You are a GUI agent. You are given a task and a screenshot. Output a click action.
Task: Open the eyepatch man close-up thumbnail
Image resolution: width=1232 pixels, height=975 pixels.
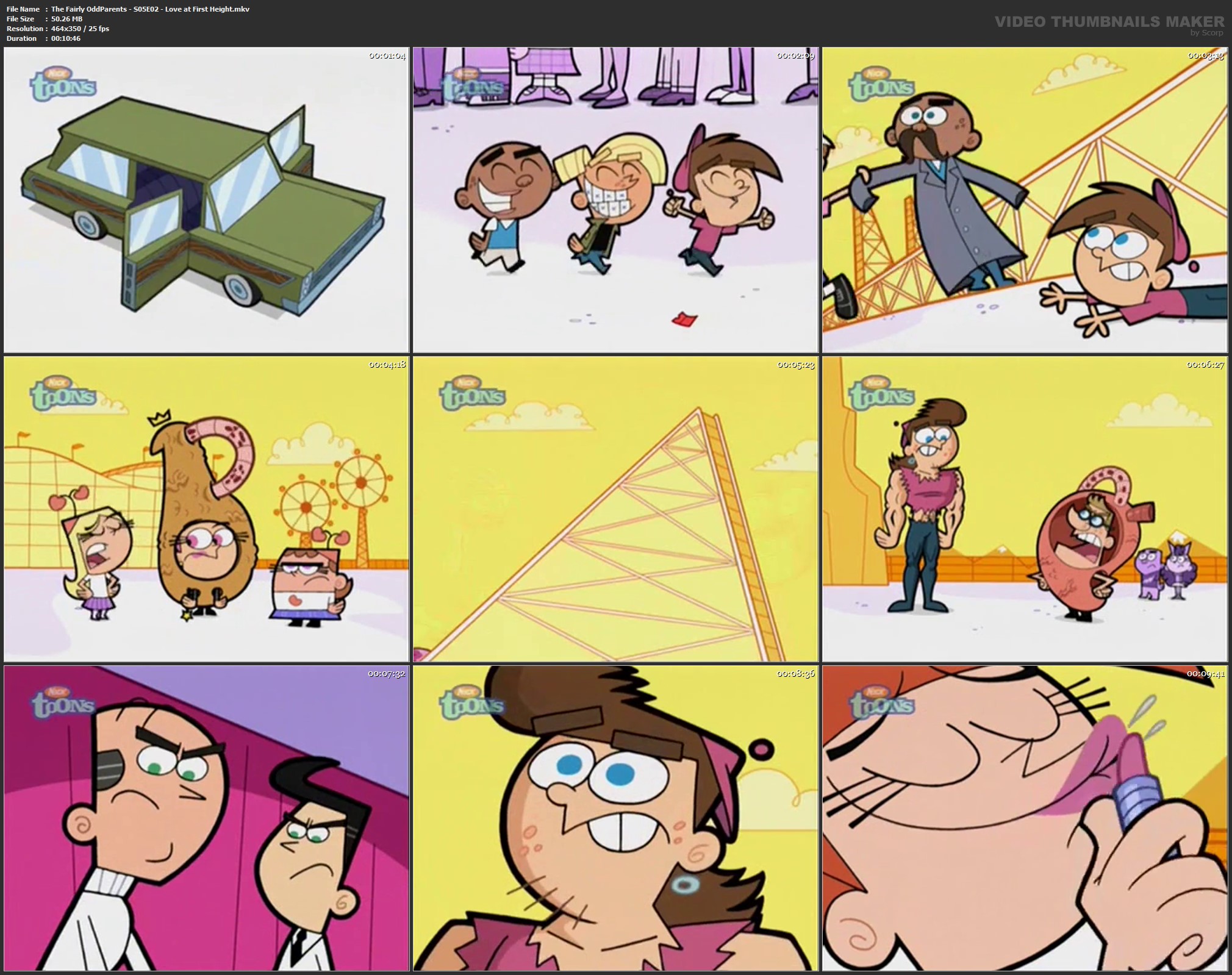point(206,818)
